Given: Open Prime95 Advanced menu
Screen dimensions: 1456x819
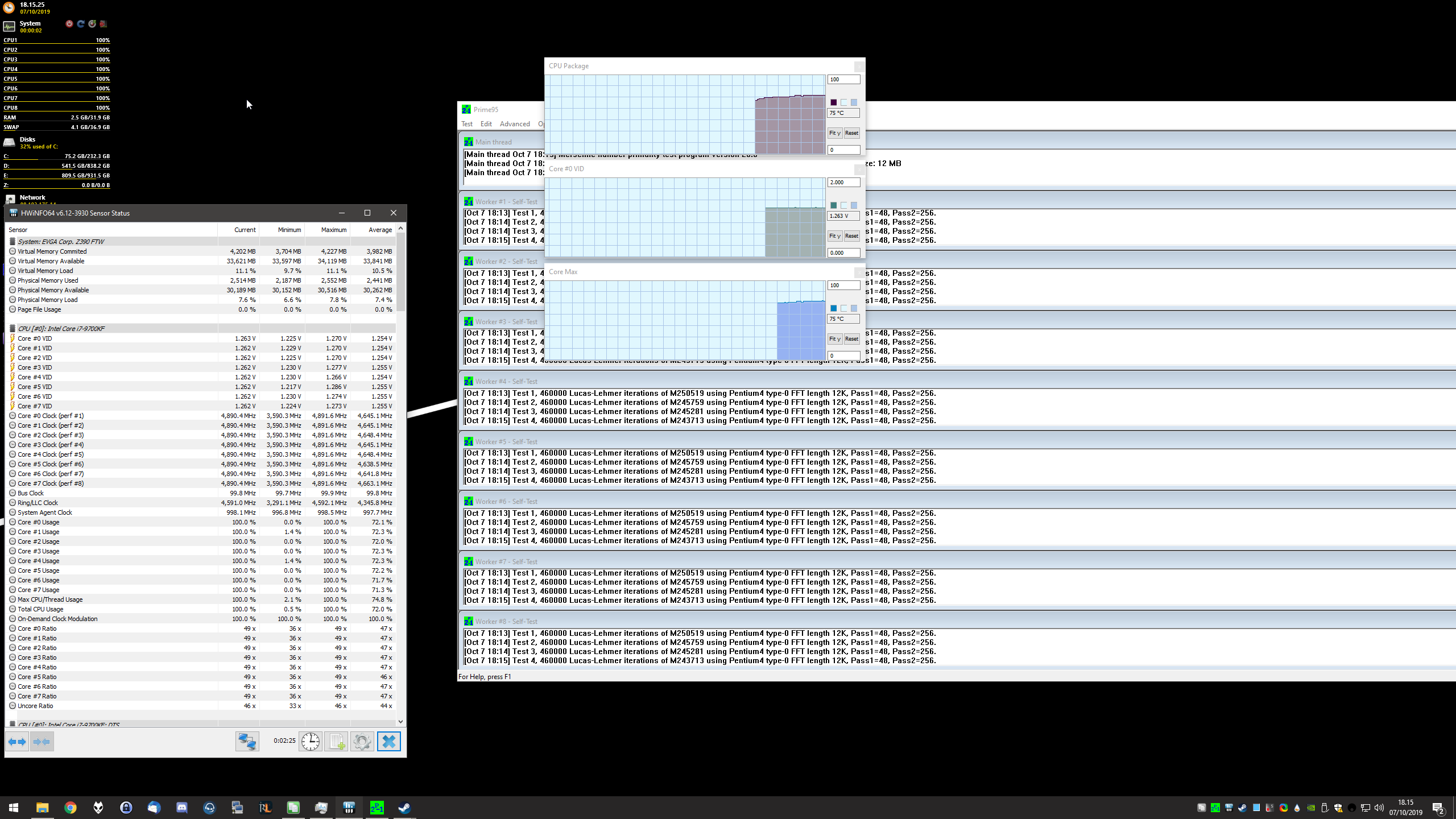Looking at the screenshot, I should pos(515,124).
